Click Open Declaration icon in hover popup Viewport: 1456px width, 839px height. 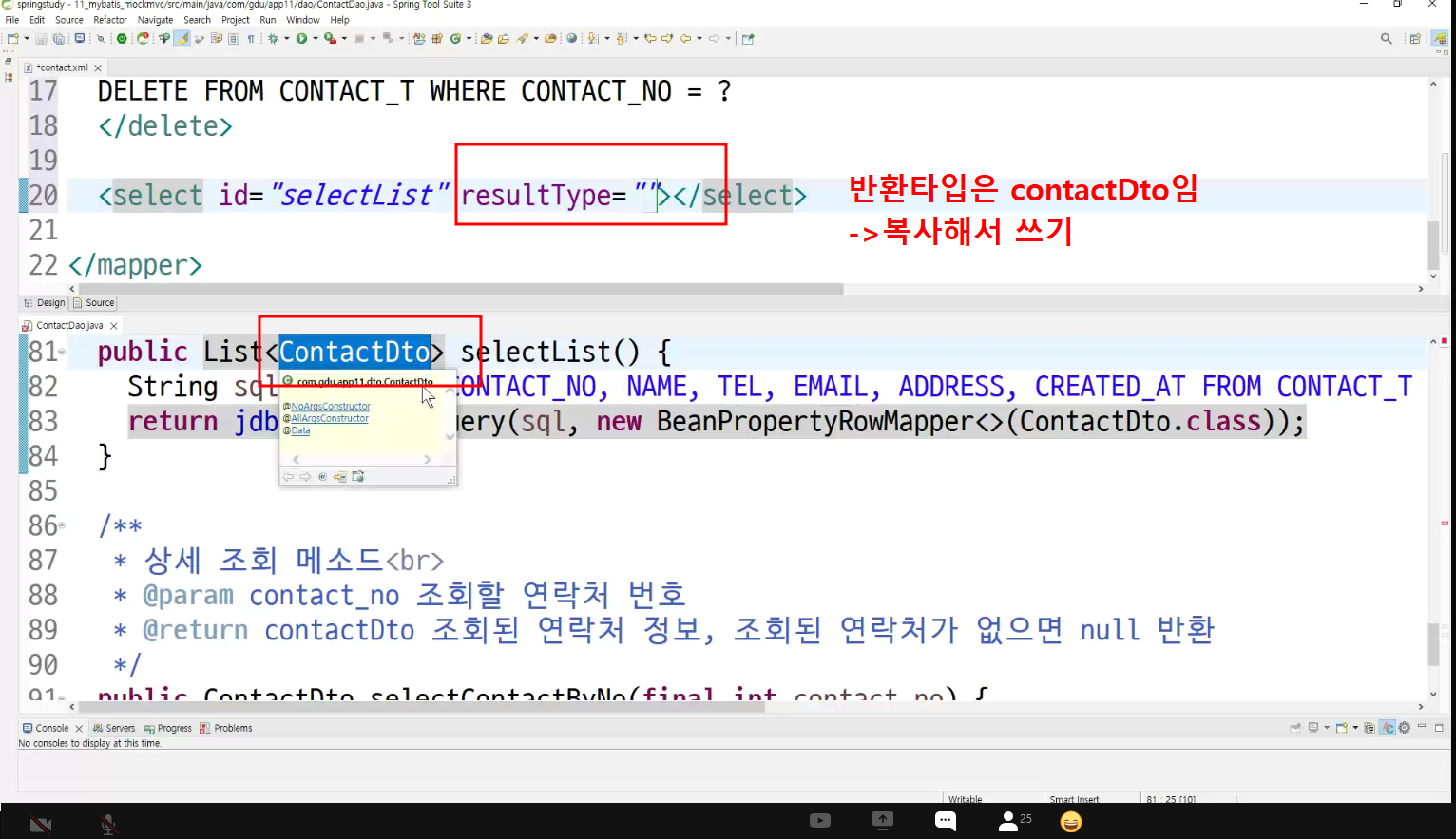[x=339, y=476]
